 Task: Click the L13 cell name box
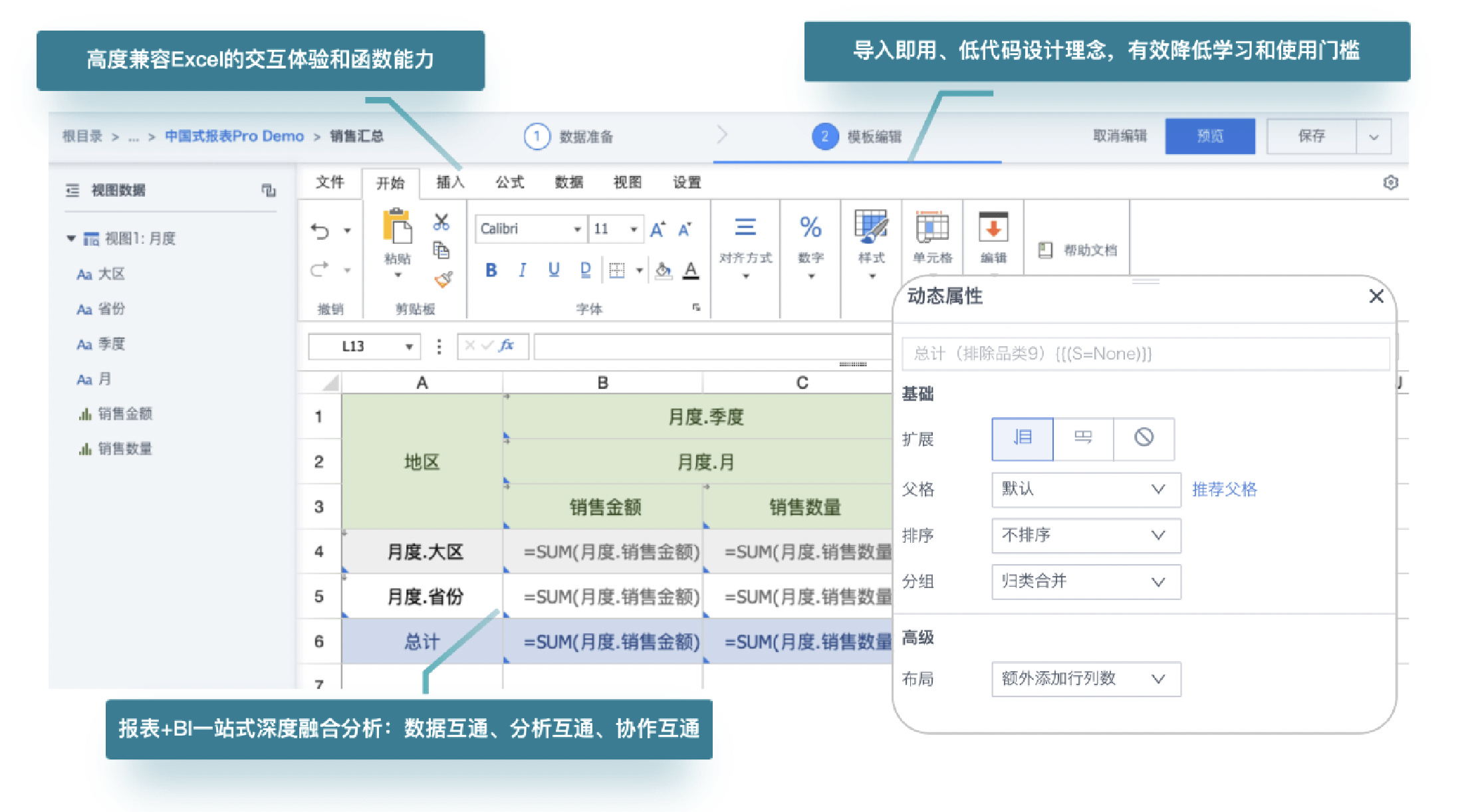pos(356,346)
